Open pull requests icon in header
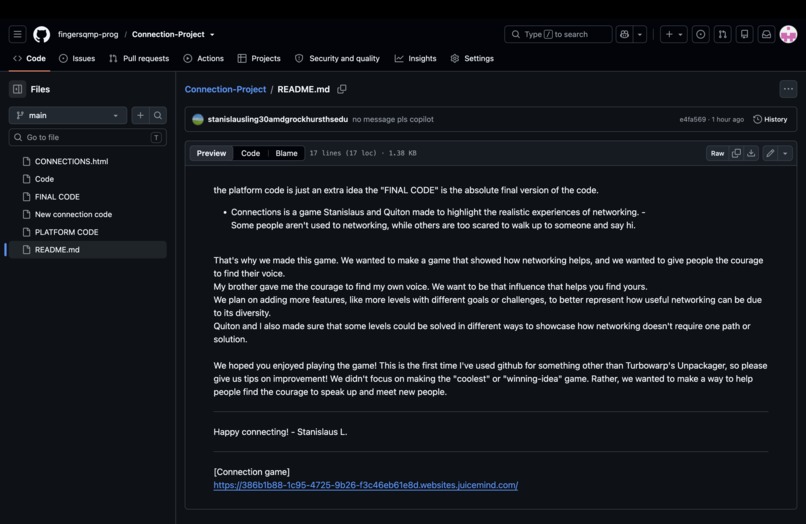This screenshot has width=806, height=524. pos(723,34)
